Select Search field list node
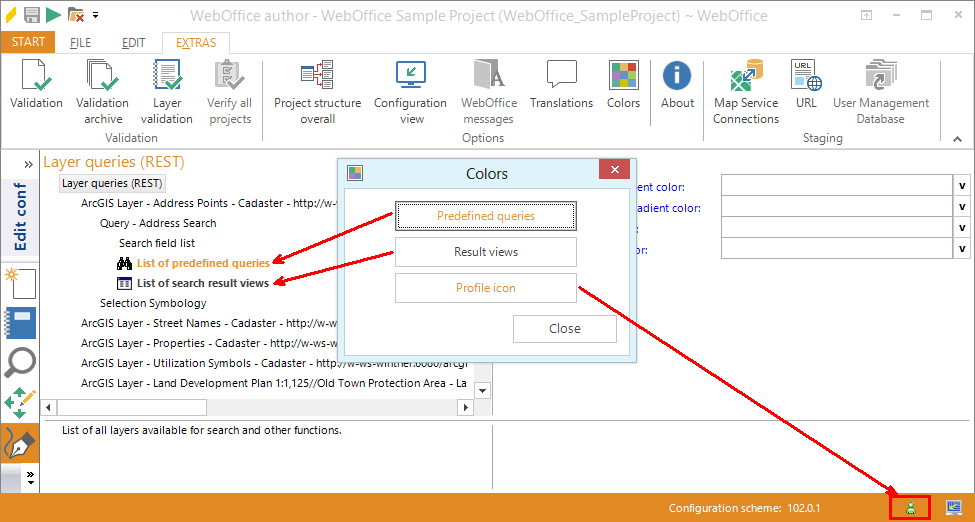Viewport: 975px width, 522px height. pyautogui.click(x=157, y=243)
